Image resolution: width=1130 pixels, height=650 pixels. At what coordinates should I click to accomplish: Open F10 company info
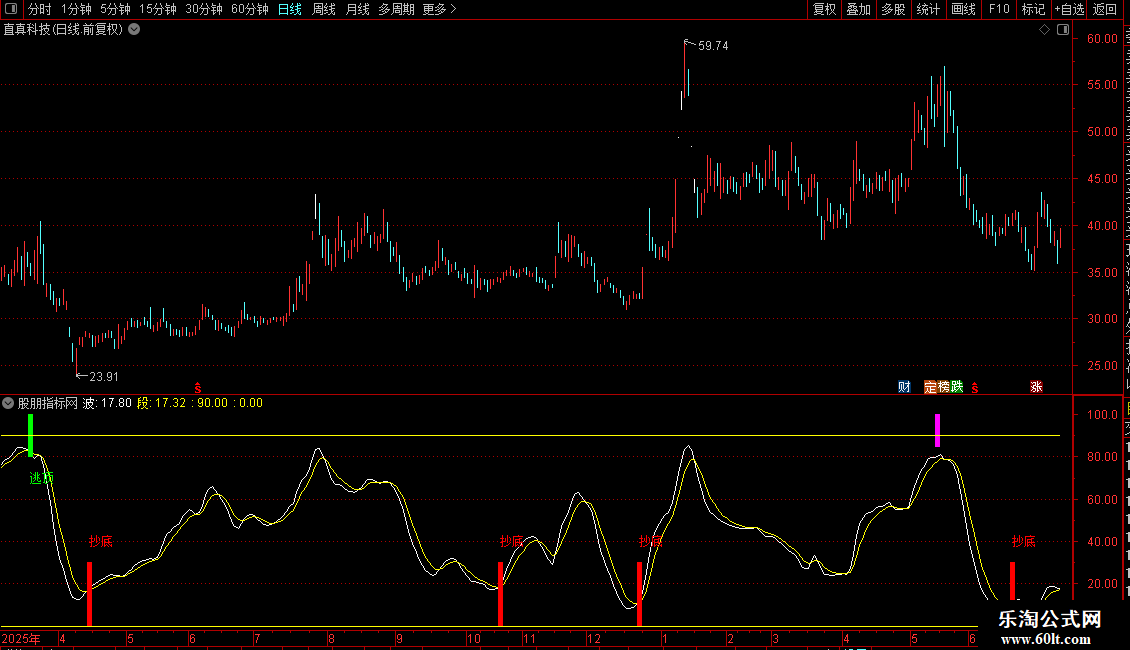click(x=999, y=9)
